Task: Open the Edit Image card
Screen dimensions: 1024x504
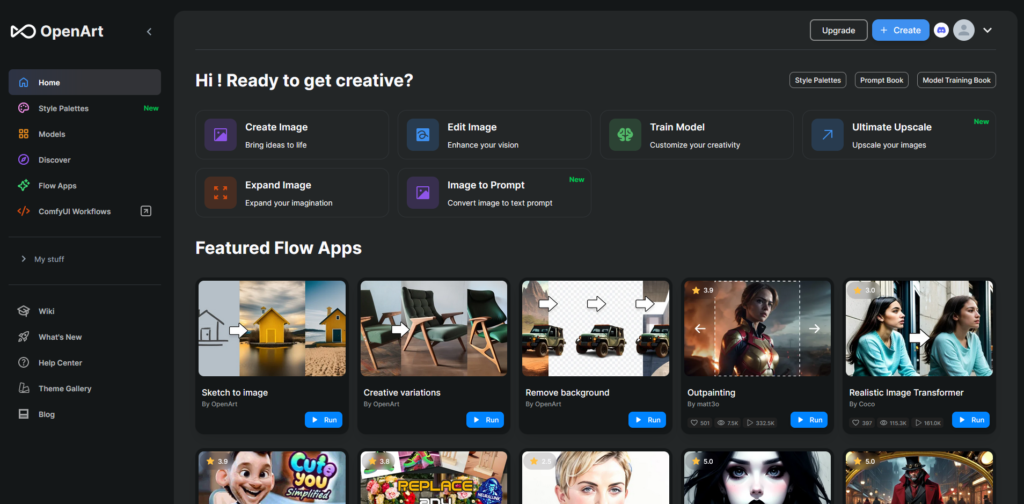Action: coord(494,135)
